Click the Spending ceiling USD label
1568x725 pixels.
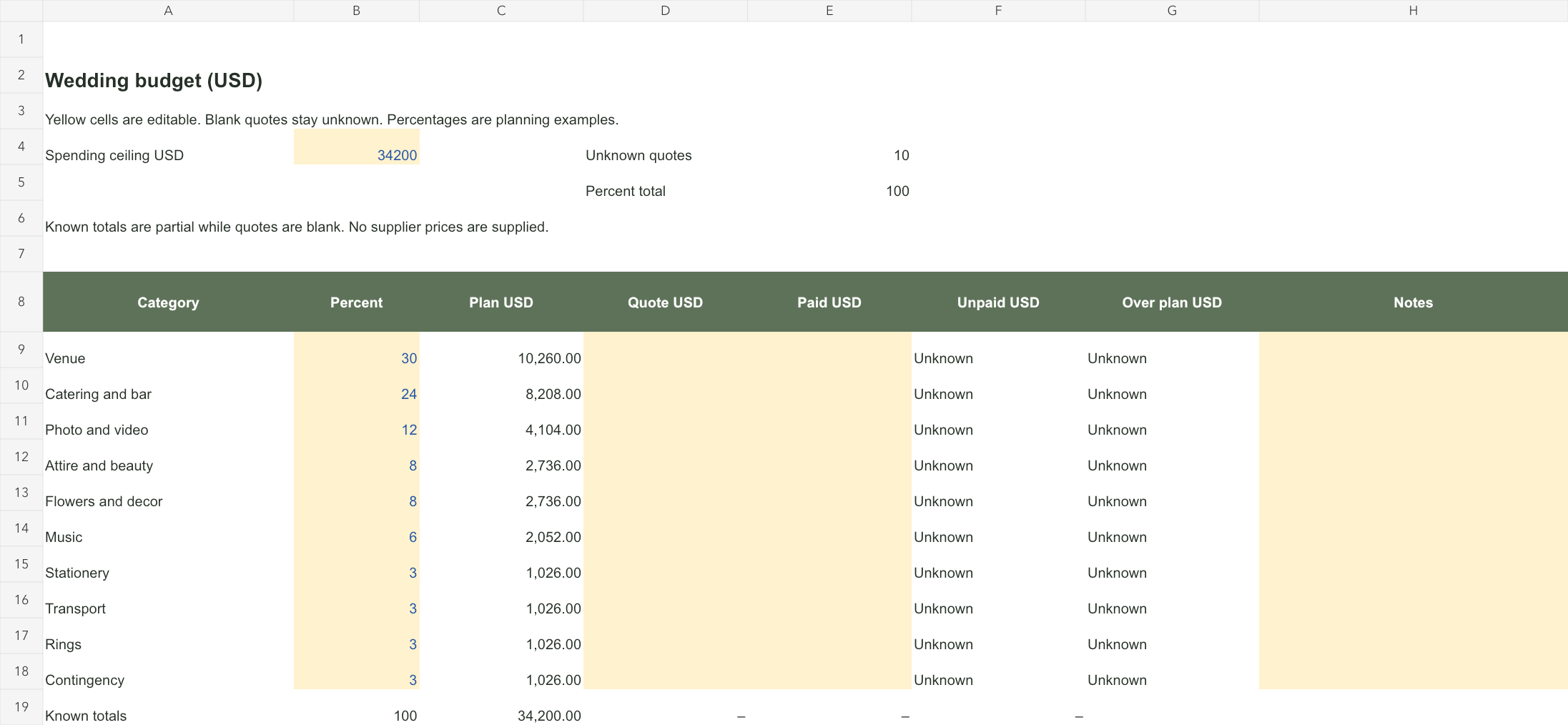[114, 155]
